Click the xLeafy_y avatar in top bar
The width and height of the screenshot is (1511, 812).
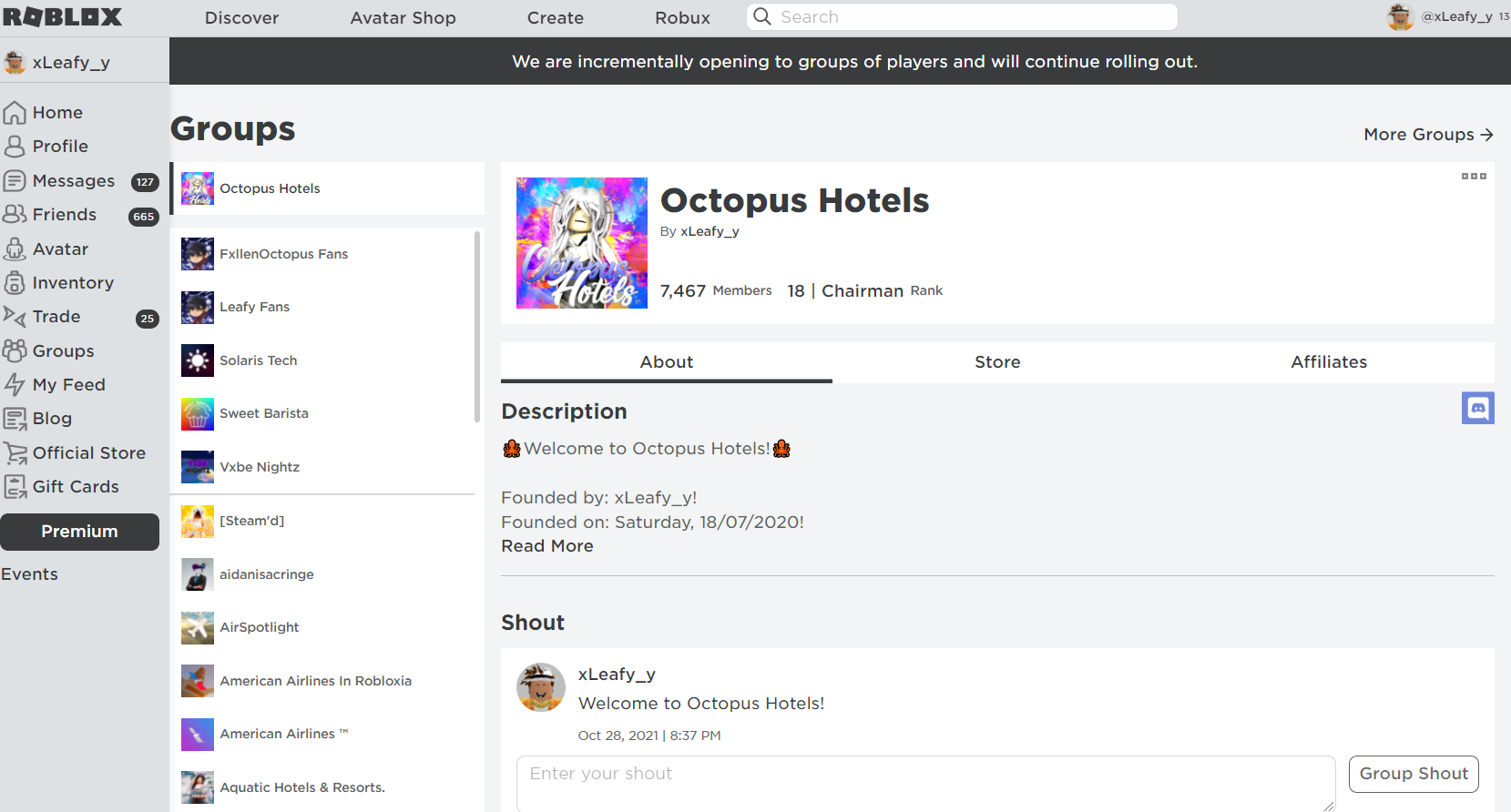click(1400, 16)
